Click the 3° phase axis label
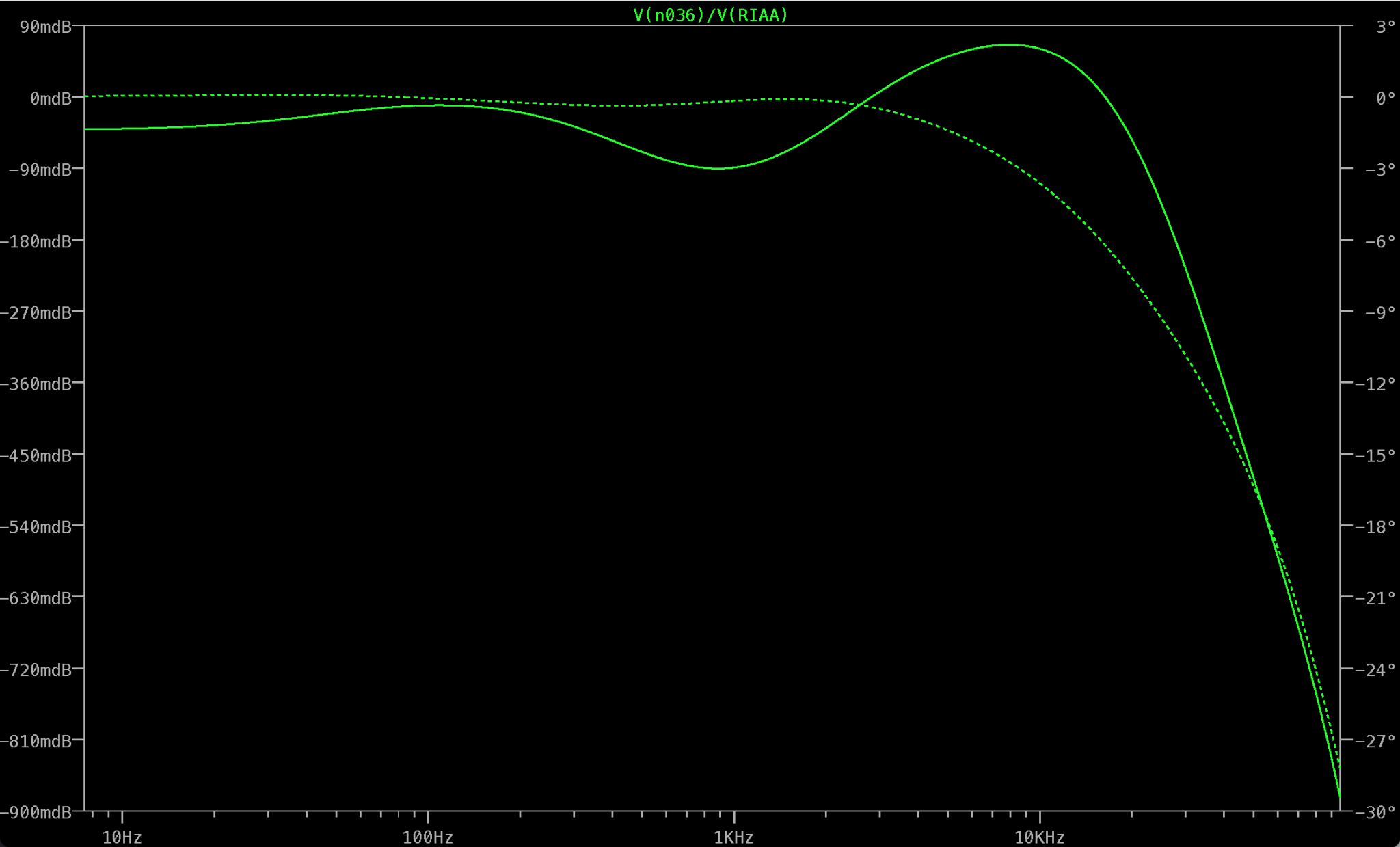1400x847 pixels. coord(1386,27)
